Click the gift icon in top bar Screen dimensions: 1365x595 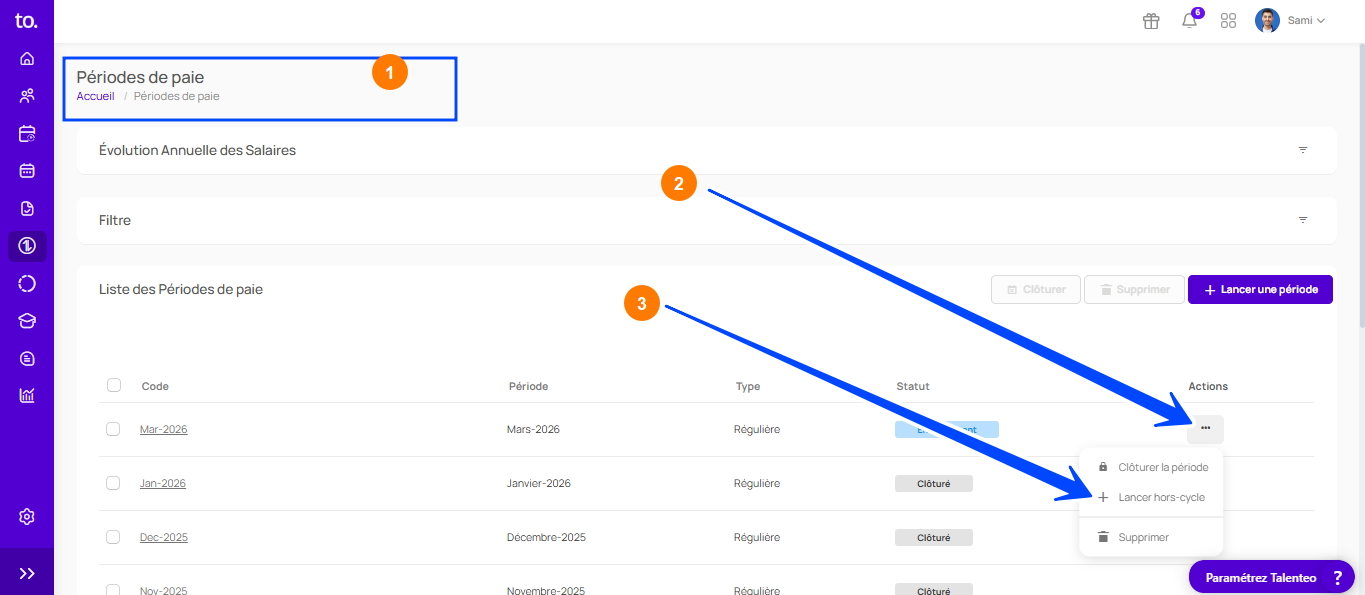[x=1151, y=21]
